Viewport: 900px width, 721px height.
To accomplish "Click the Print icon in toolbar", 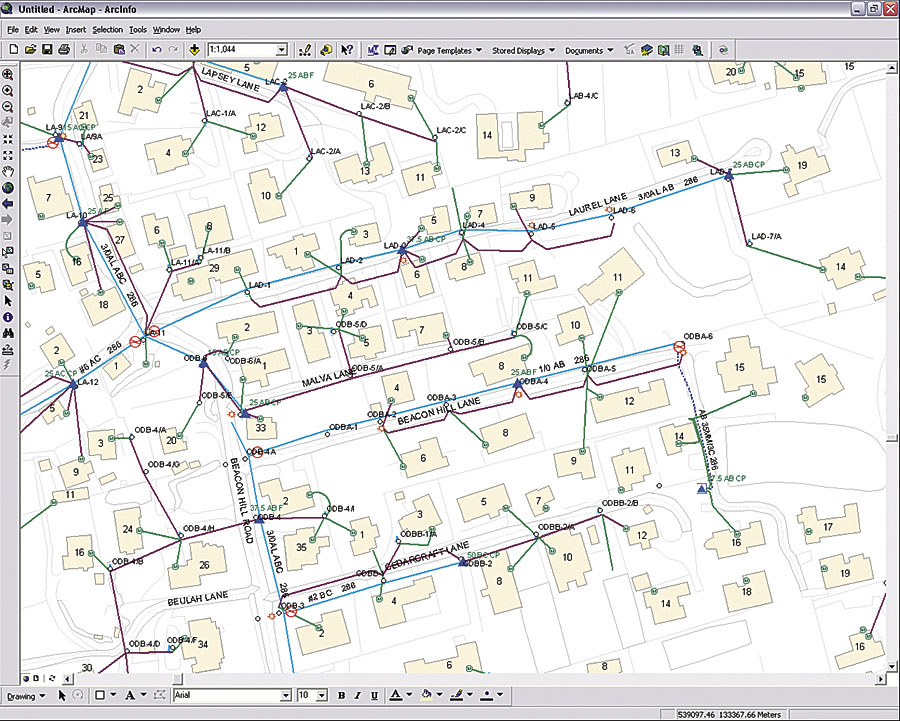I will pyautogui.click(x=64, y=49).
